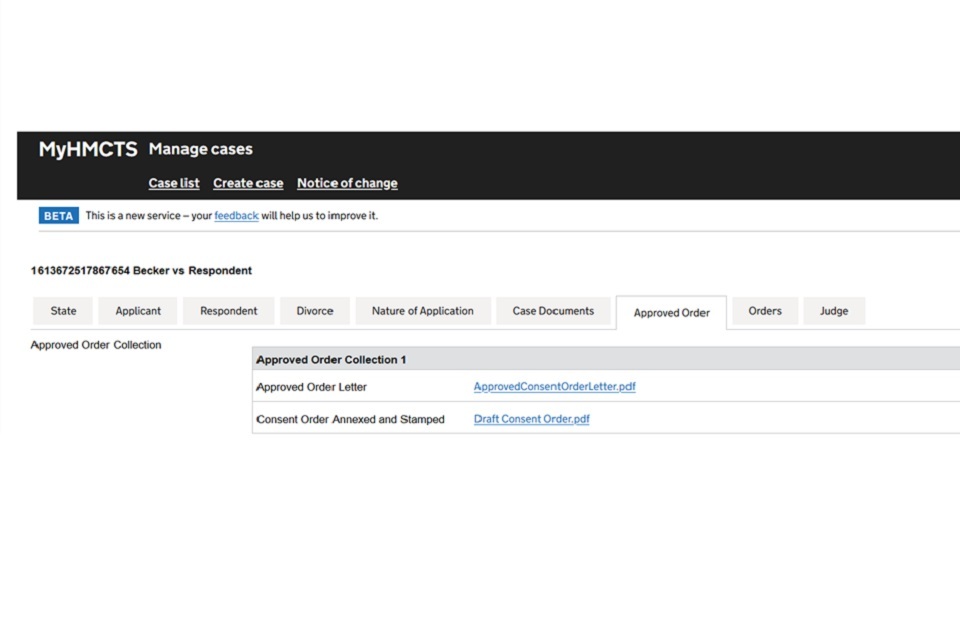Go to the Orders tab
This screenshot has height=640, width=960.
click(764, 311)
